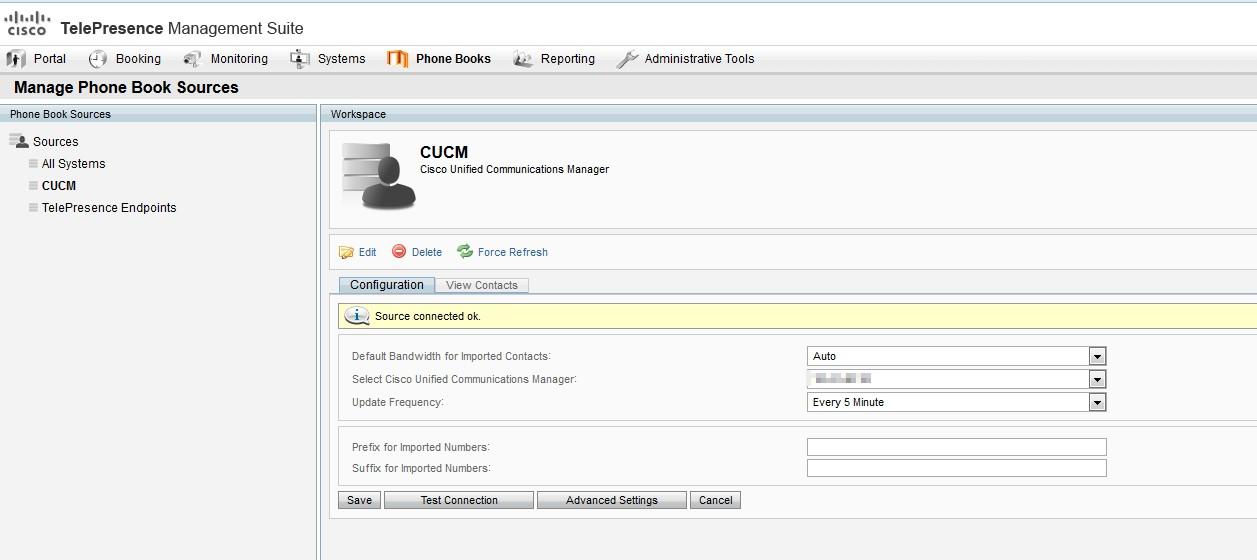The height and width of the screenshot is (560, 1257).
Task: Click the 'Update Frequency:' label
Action: (398, 402)
